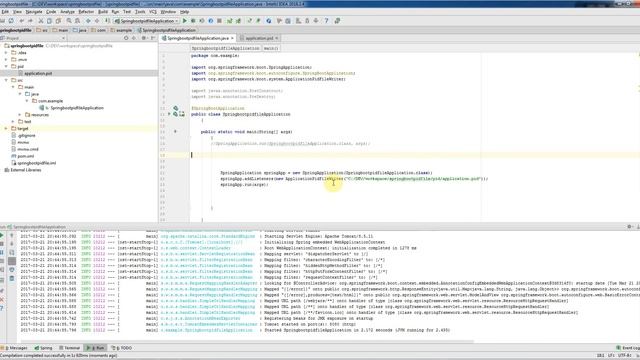
Task: Click the Clear All trash icon in Run panel
Action: click(12, 278)
